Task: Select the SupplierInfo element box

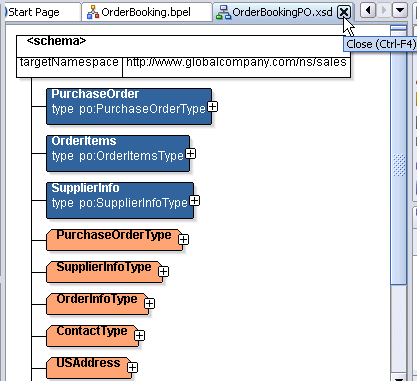Action: pos(120,201)
